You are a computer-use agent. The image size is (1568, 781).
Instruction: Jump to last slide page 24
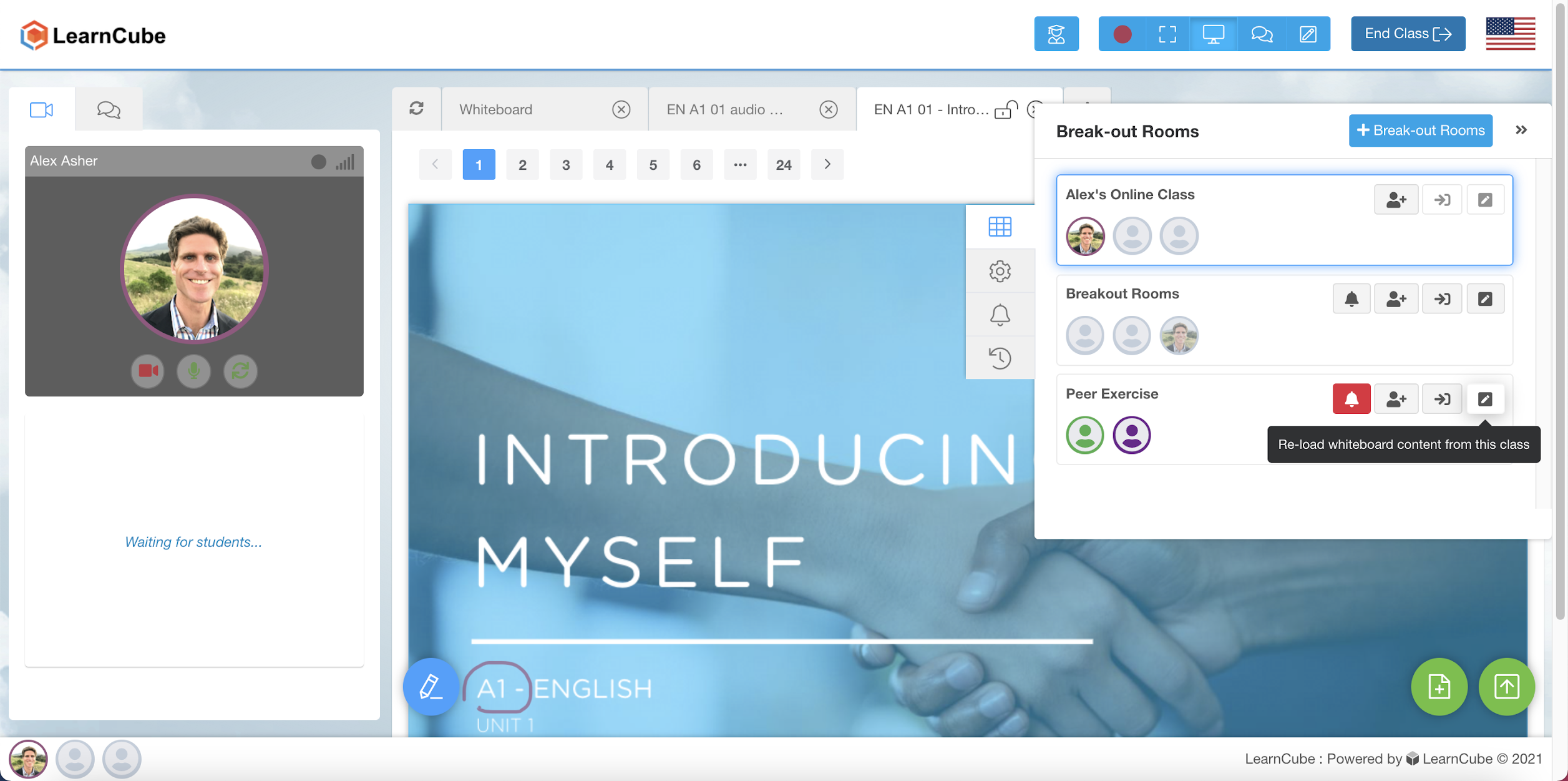[784, 164]
